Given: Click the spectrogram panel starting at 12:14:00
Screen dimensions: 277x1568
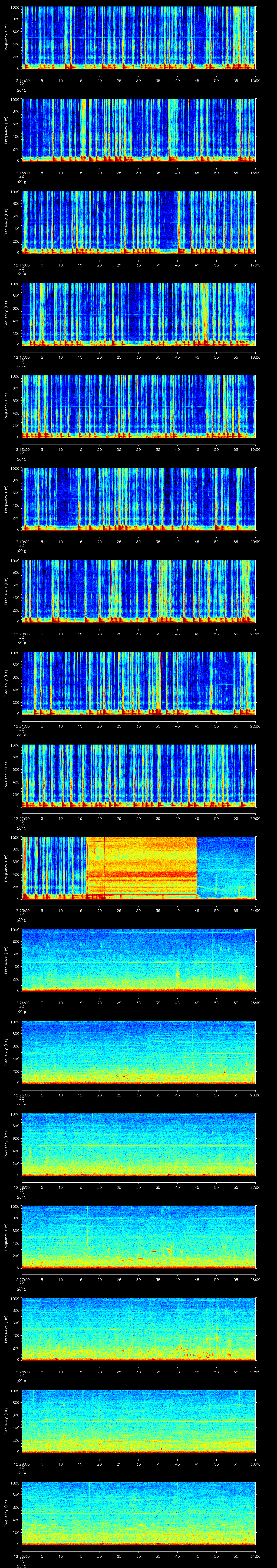Looking at the screenshot, I should pos(139,38).
